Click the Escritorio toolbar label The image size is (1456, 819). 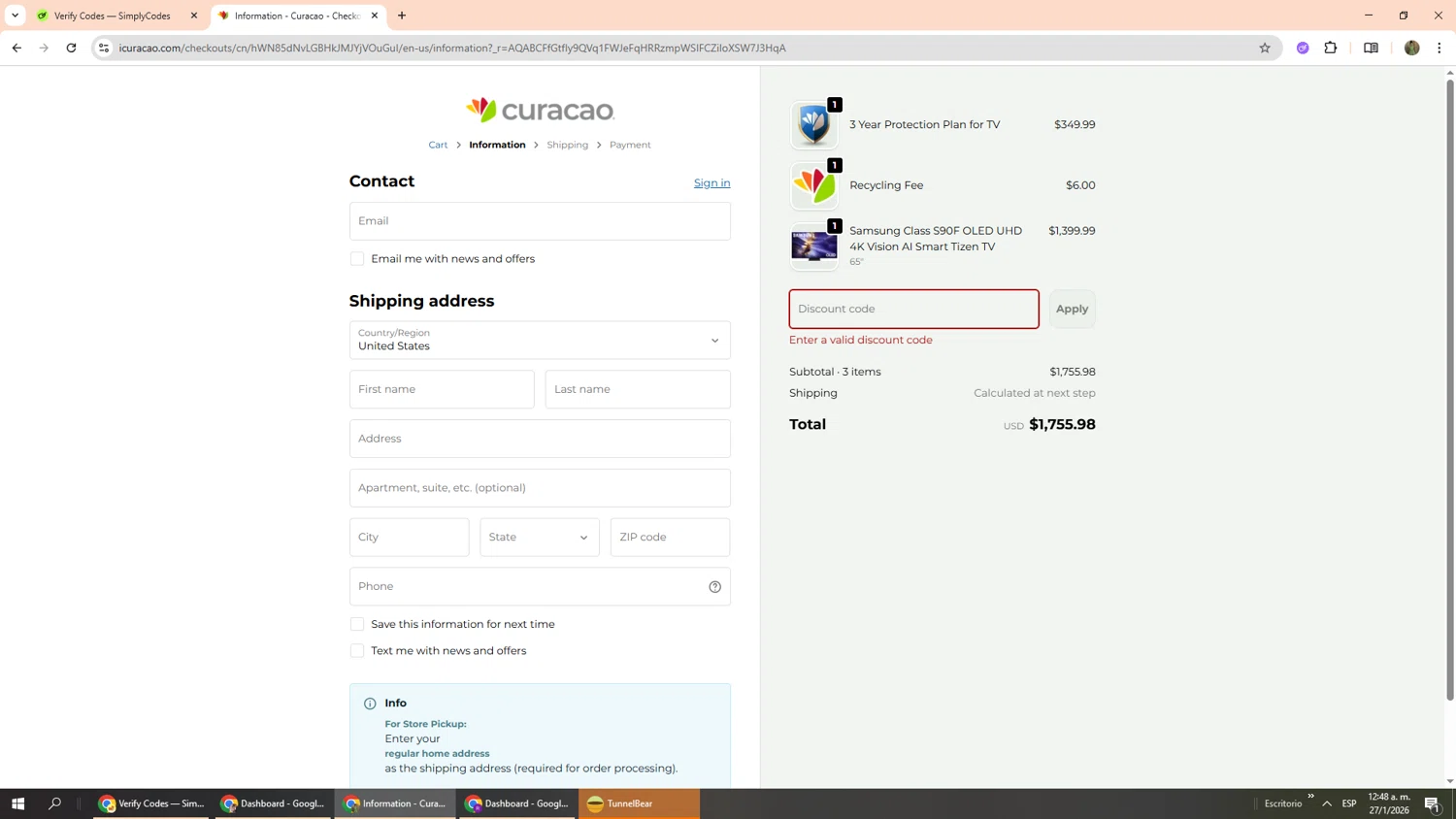[1283, 803]
